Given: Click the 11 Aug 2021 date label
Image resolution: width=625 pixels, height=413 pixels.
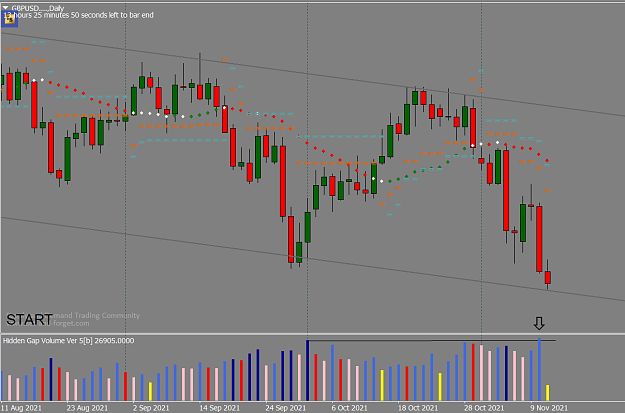Looking at the screenshot, I should coord(21,408).
